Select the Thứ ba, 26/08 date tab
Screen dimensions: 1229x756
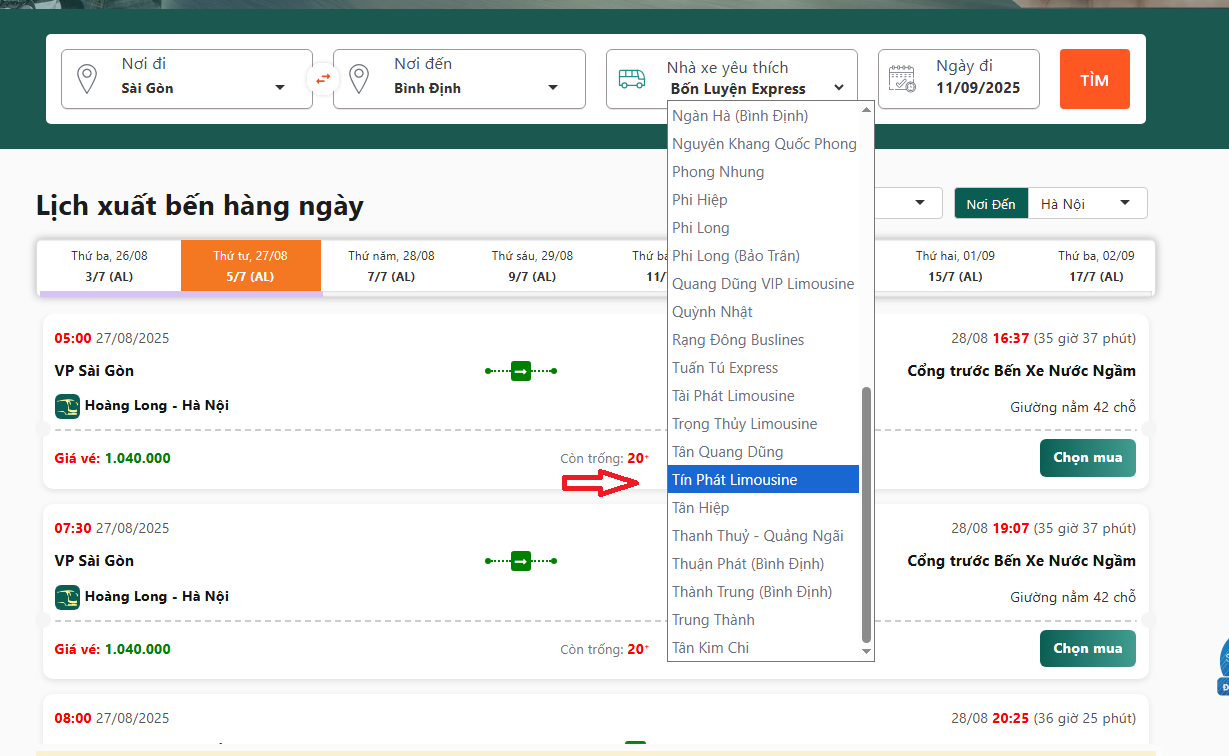coord(109,266)
